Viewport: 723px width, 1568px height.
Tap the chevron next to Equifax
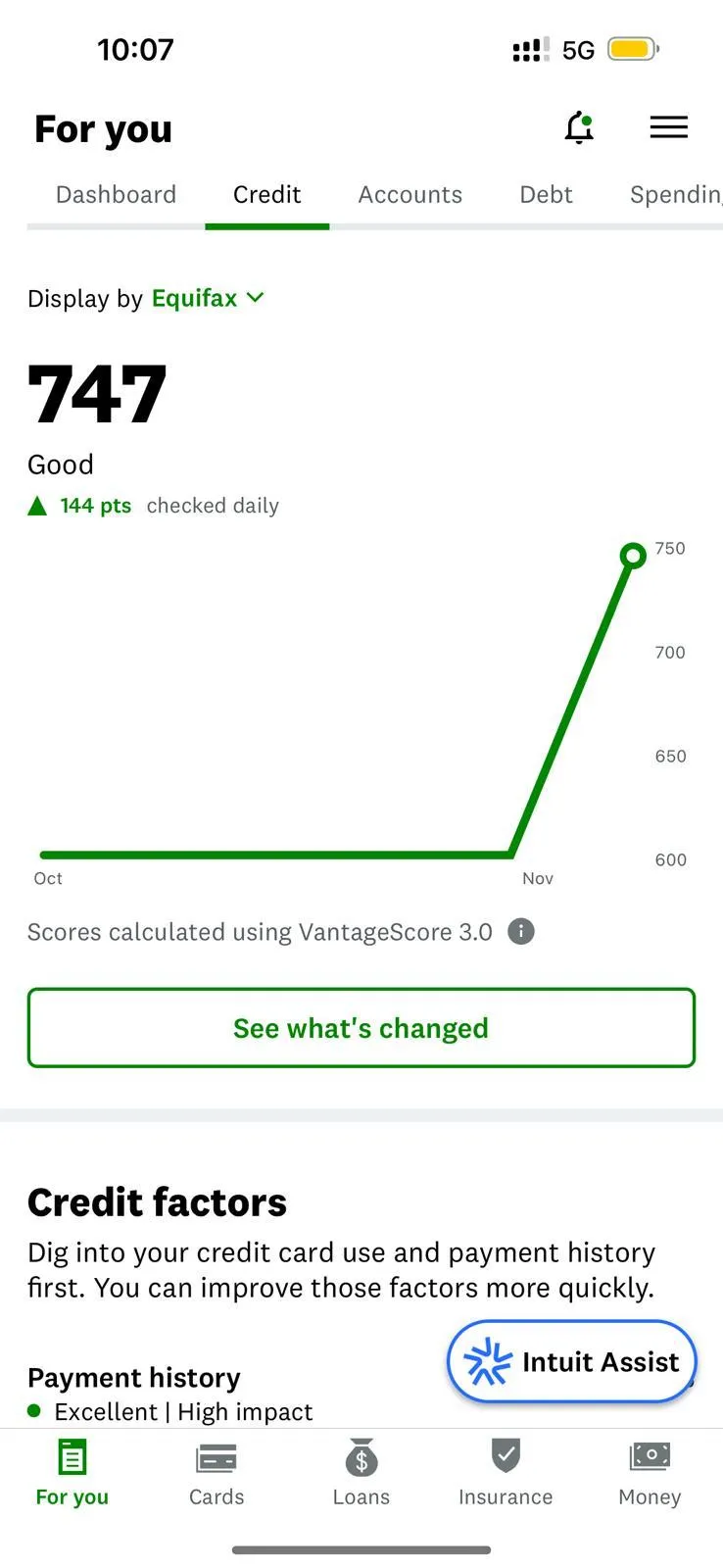tap(256, 297)
